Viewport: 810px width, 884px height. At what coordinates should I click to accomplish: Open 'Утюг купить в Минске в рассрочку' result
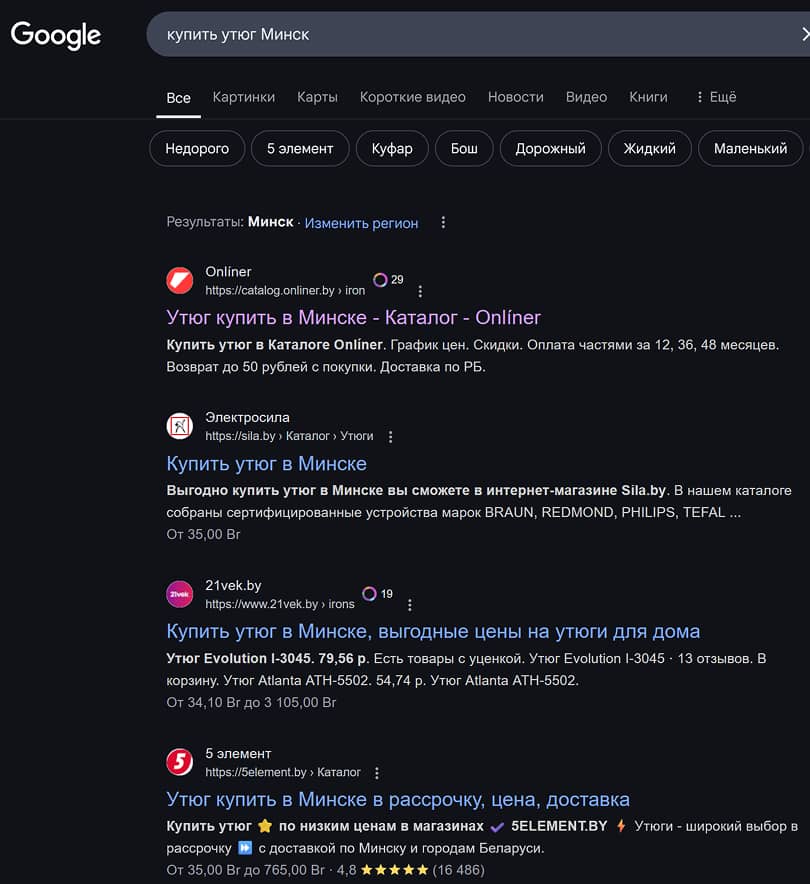[x=398, y=799]
